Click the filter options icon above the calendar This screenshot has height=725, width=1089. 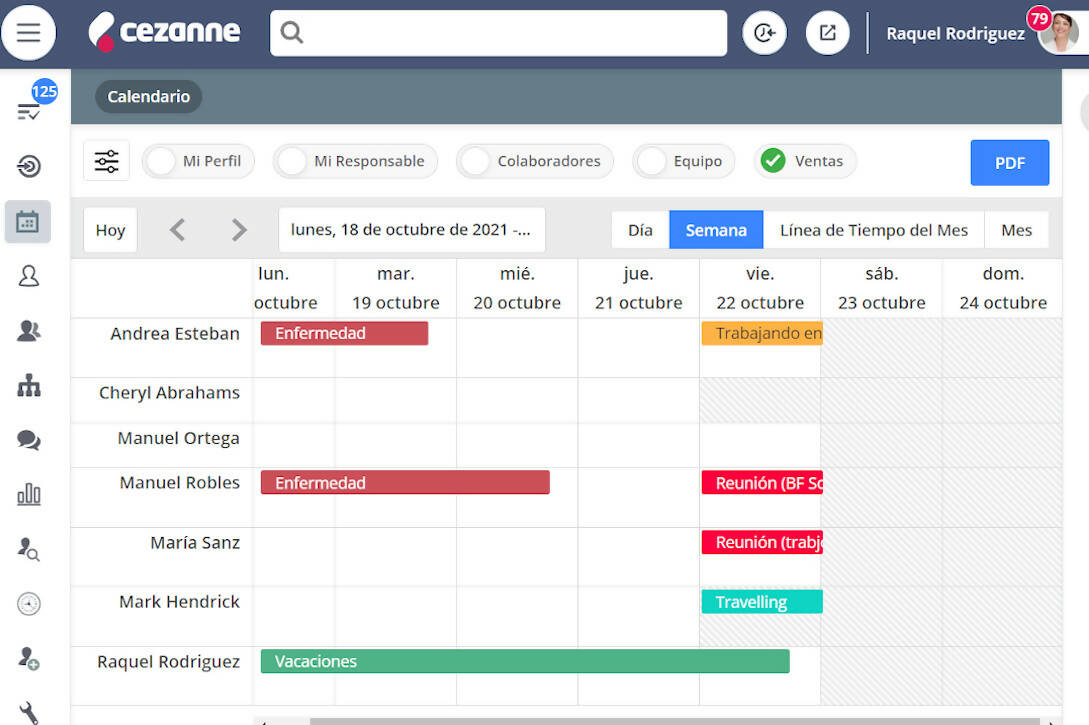tap(106, 160)
